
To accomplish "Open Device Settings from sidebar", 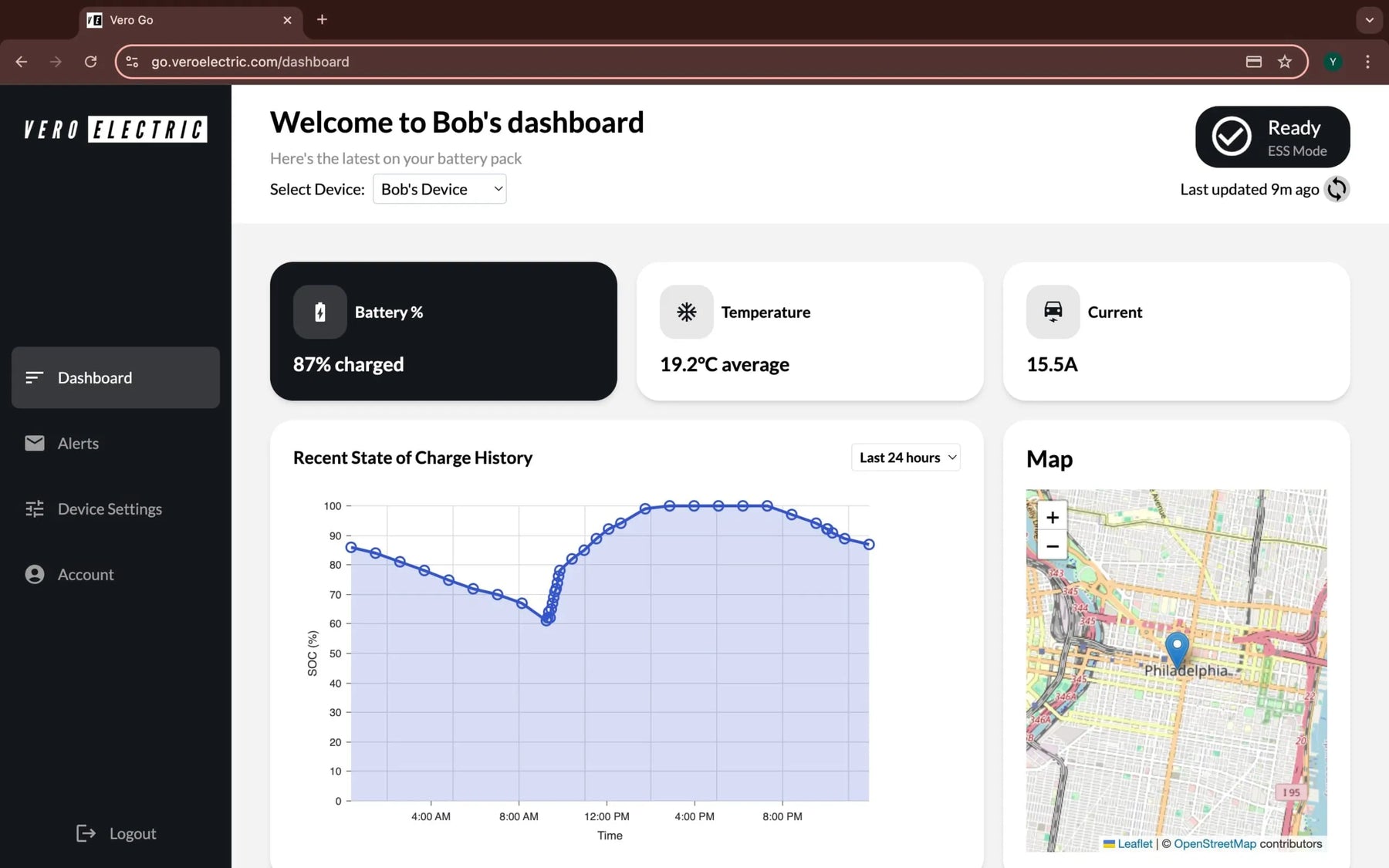I will click(x=110, y=509).
